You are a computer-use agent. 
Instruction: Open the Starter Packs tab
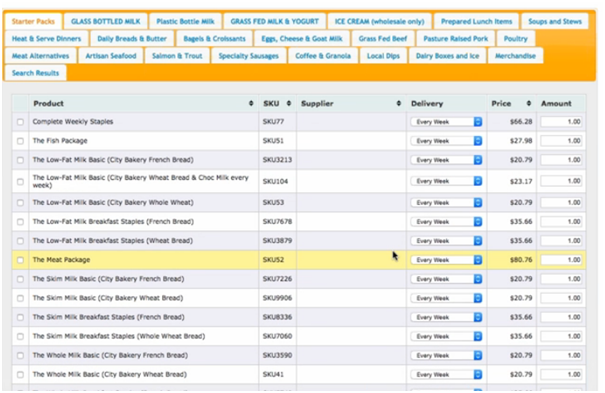click(33, 22)
